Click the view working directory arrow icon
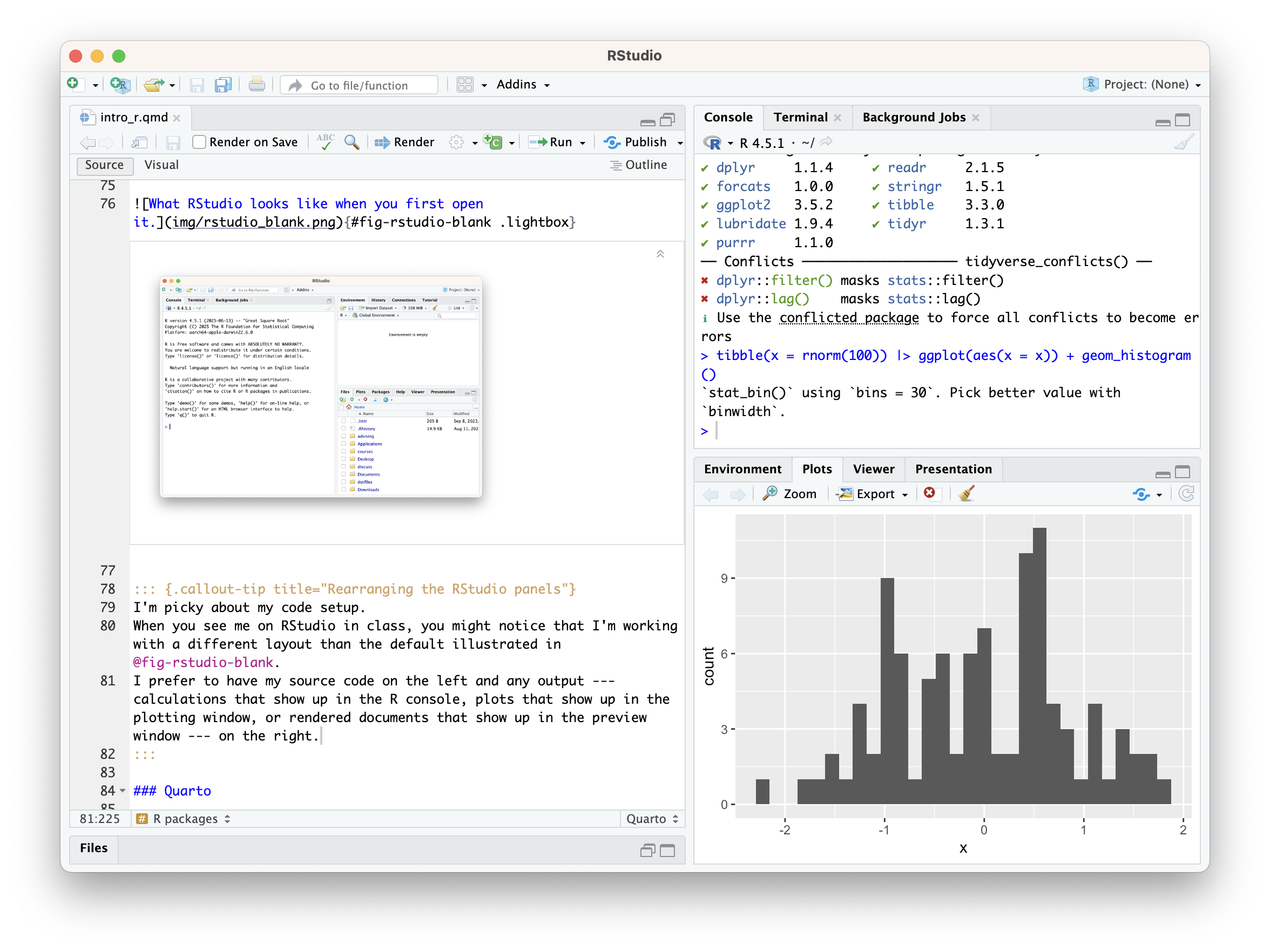The image size is (1270, 952). tap(827, 142)
